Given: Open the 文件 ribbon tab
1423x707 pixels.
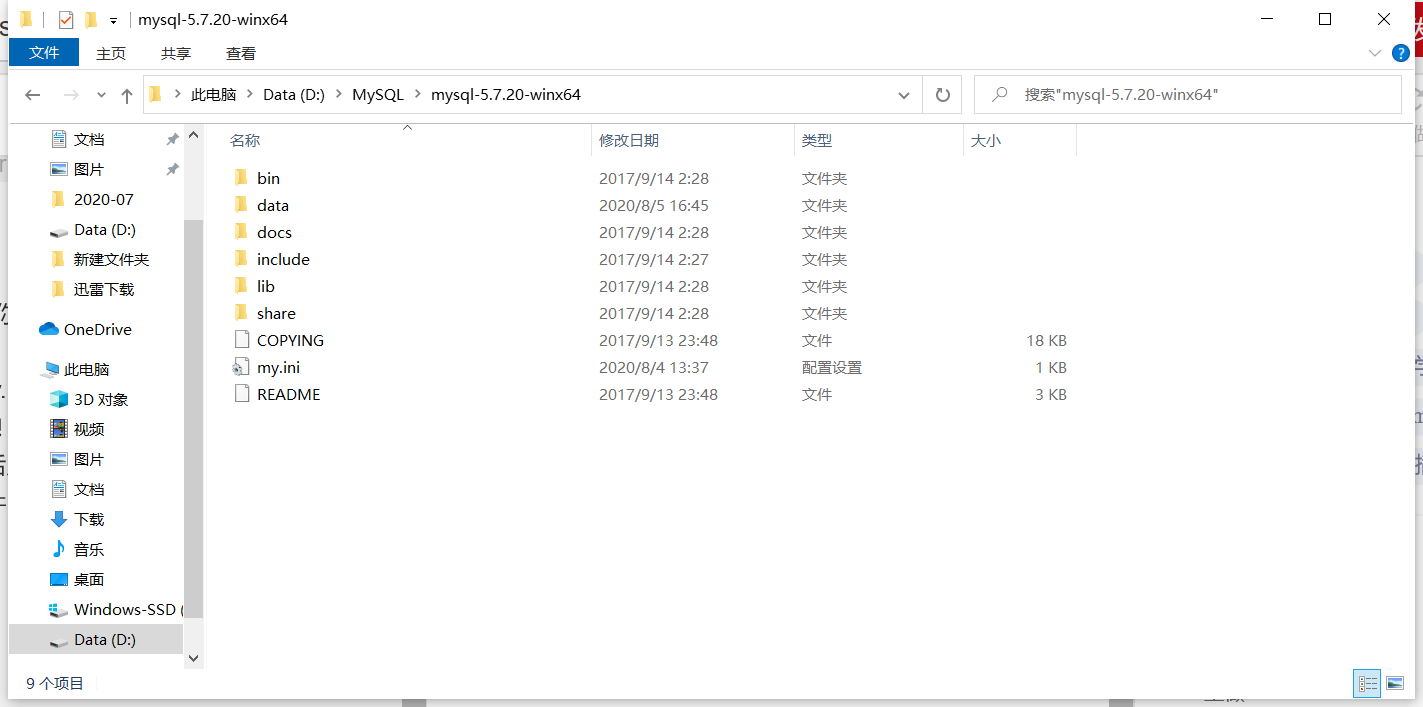Looking at the screenshot, I should click(x=44, y=53).
